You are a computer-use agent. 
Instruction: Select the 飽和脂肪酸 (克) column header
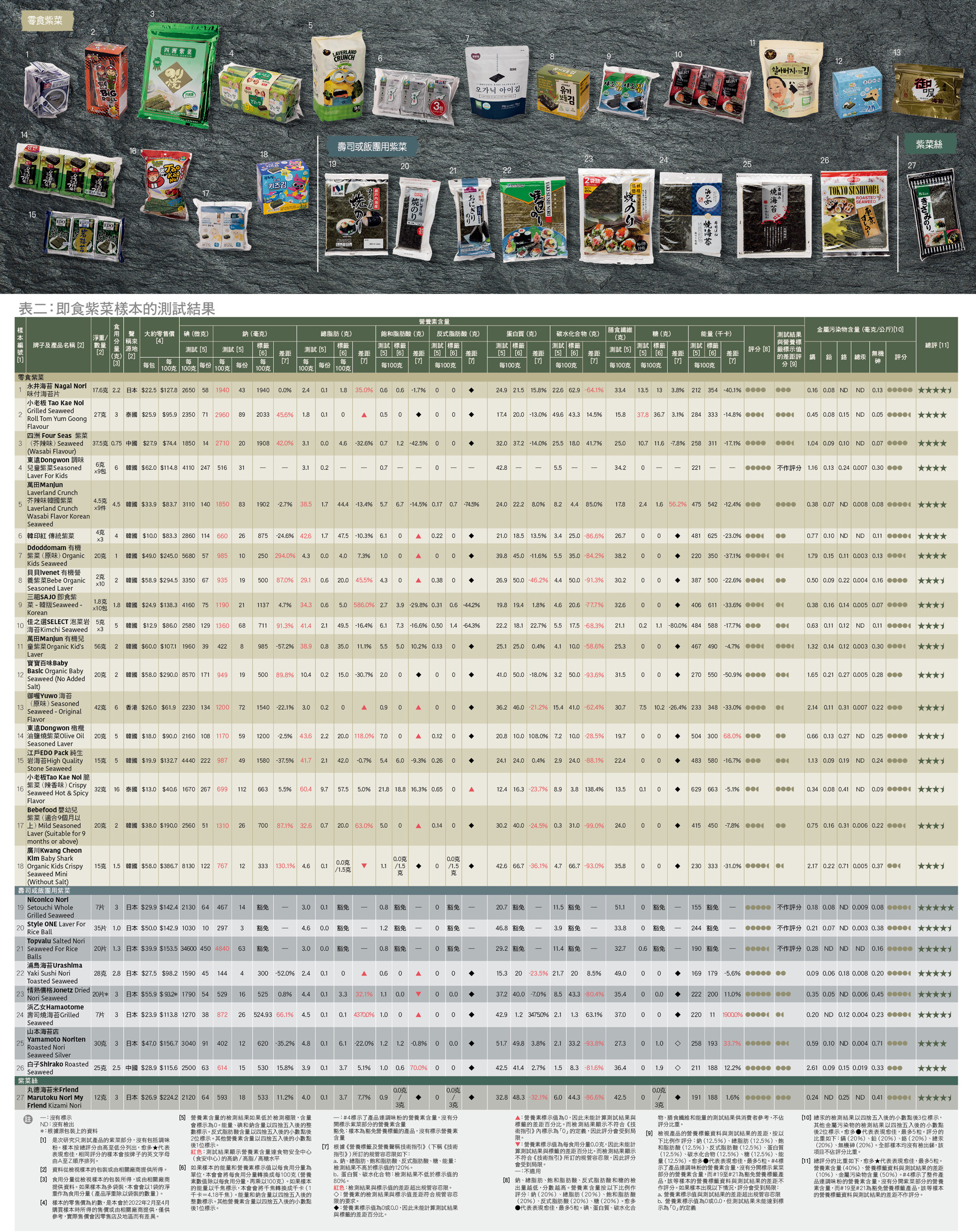coord(402,334)
